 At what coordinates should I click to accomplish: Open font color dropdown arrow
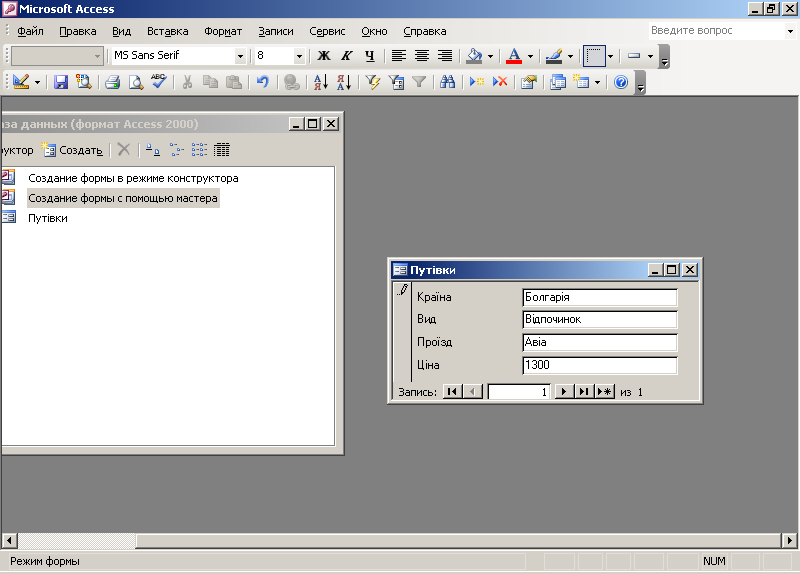click(x=530, y=56)
